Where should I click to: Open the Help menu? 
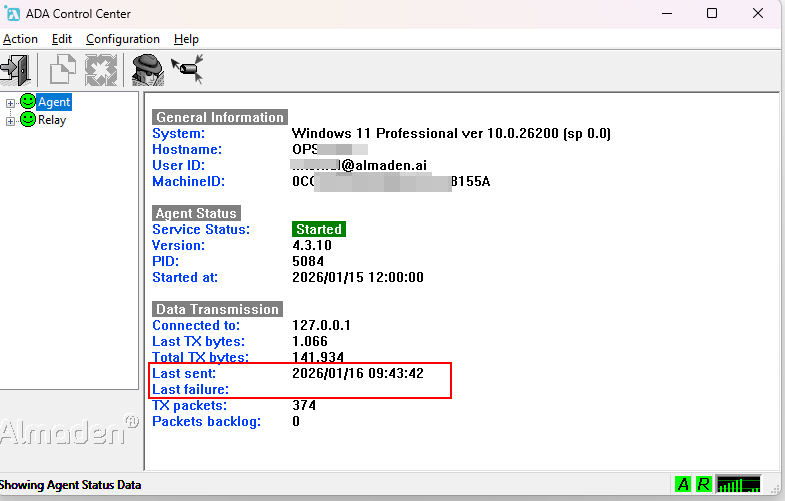186,39
